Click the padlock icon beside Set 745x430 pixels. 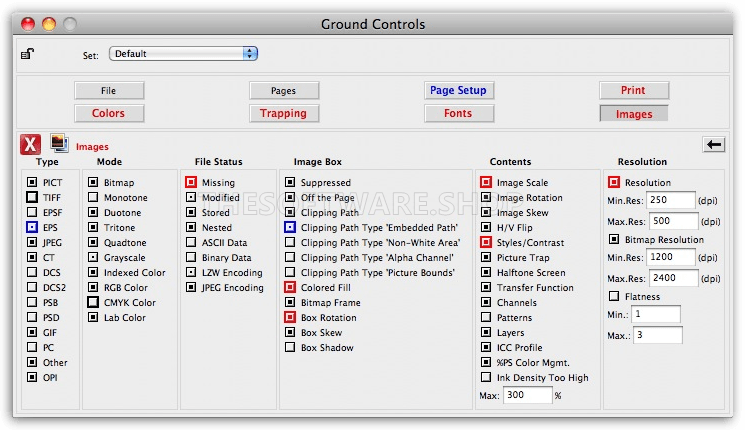click(28, 54)
